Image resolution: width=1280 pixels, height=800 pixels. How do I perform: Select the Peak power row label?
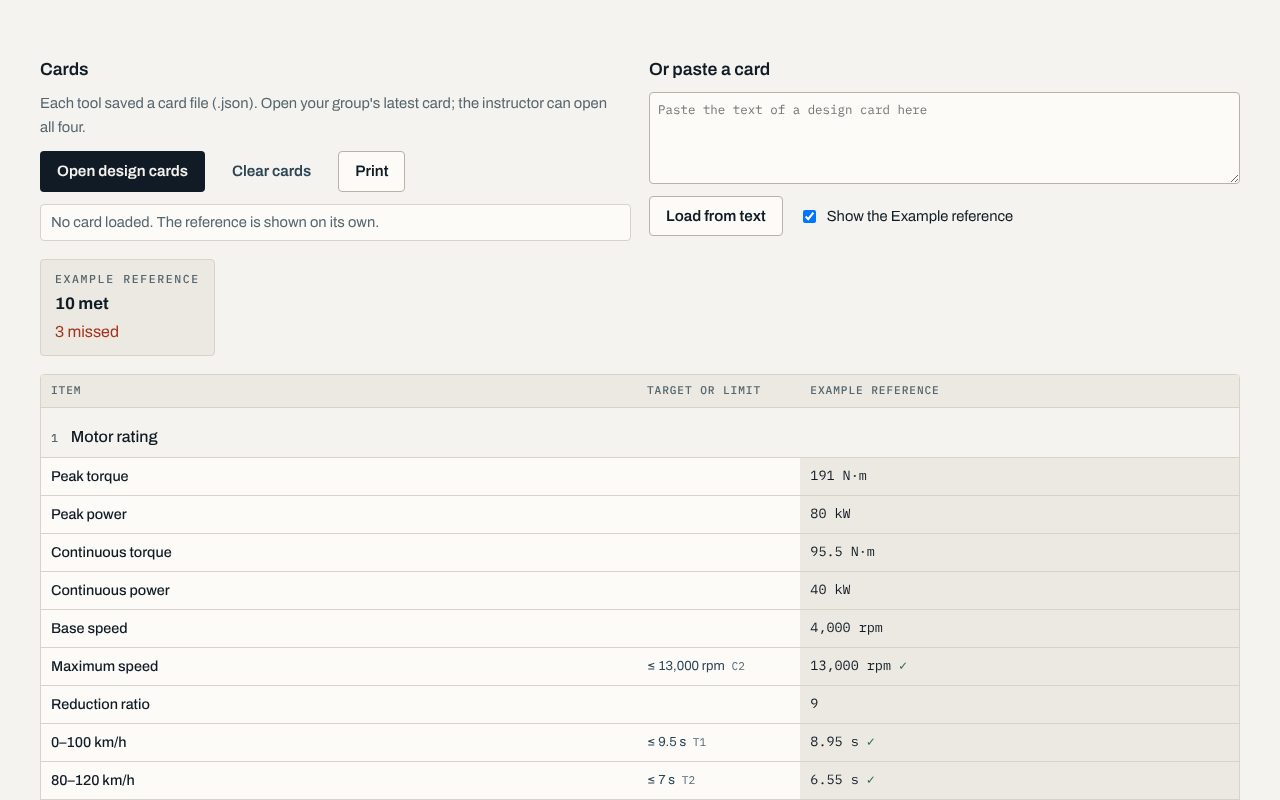pyautogui.click(x=89, y=514)
